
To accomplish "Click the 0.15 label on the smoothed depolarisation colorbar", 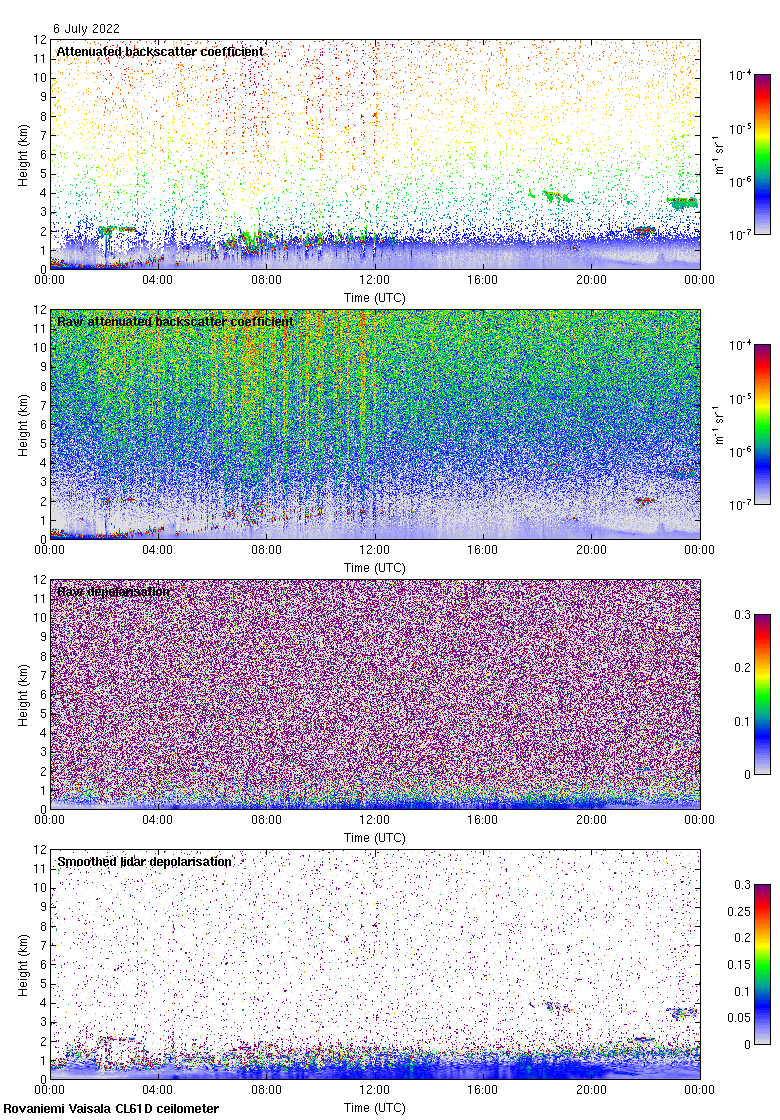I will (739, 965).
